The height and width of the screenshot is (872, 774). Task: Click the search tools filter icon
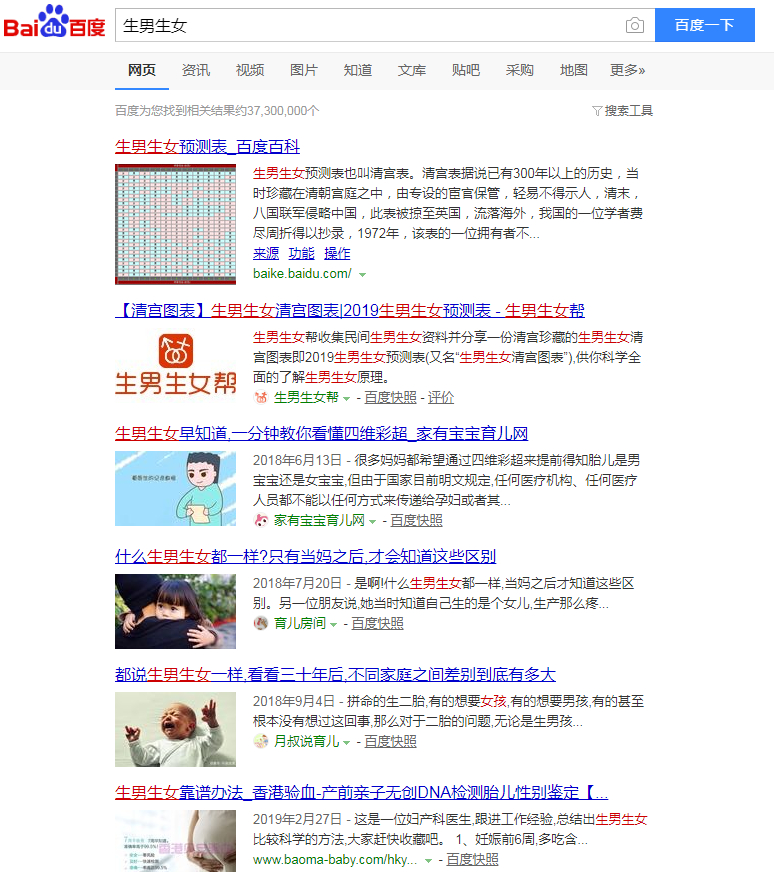coord(597,111)
